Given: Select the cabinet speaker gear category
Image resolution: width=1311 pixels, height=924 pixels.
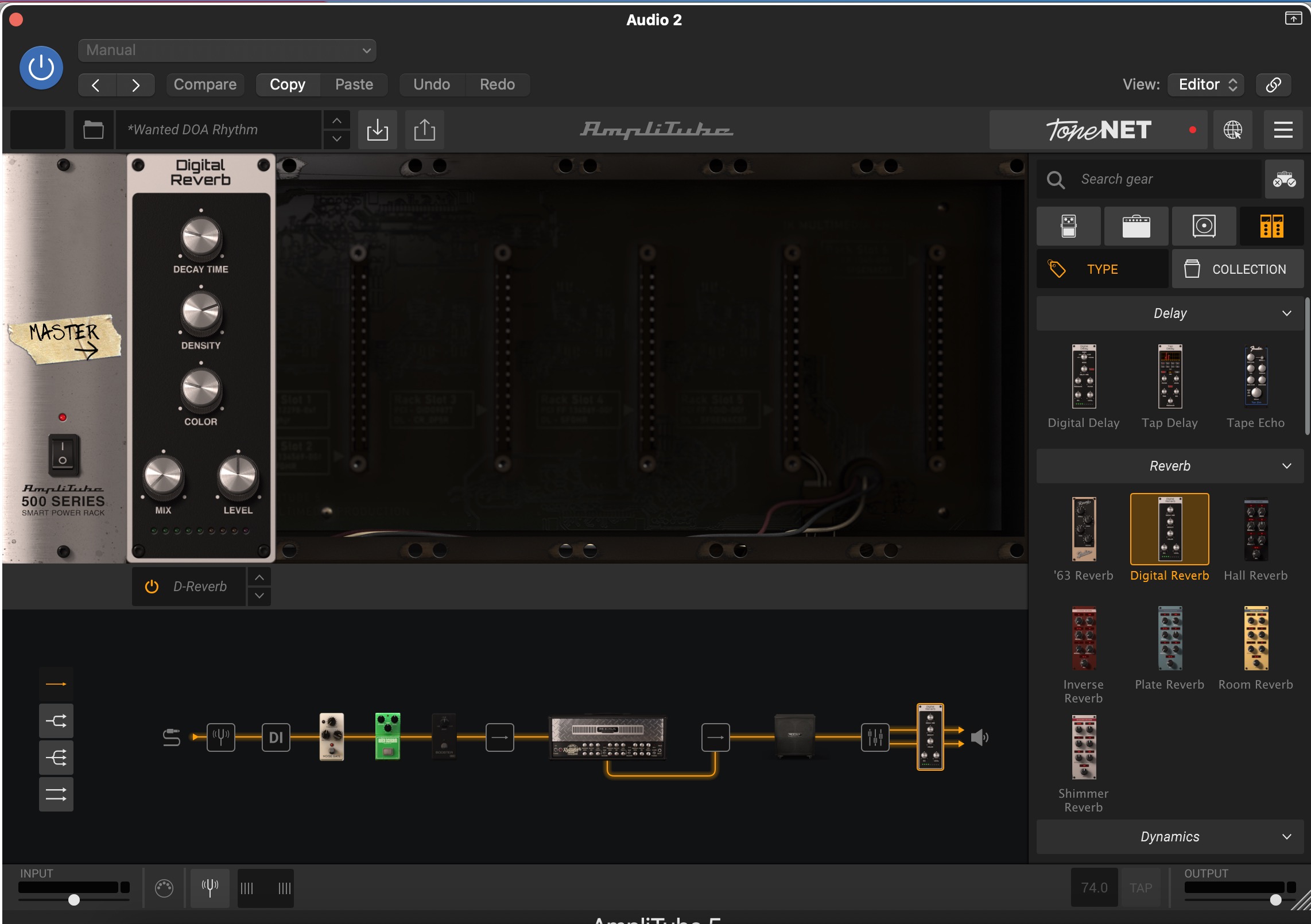Looking at the screenshot, I should [1204, 226].
